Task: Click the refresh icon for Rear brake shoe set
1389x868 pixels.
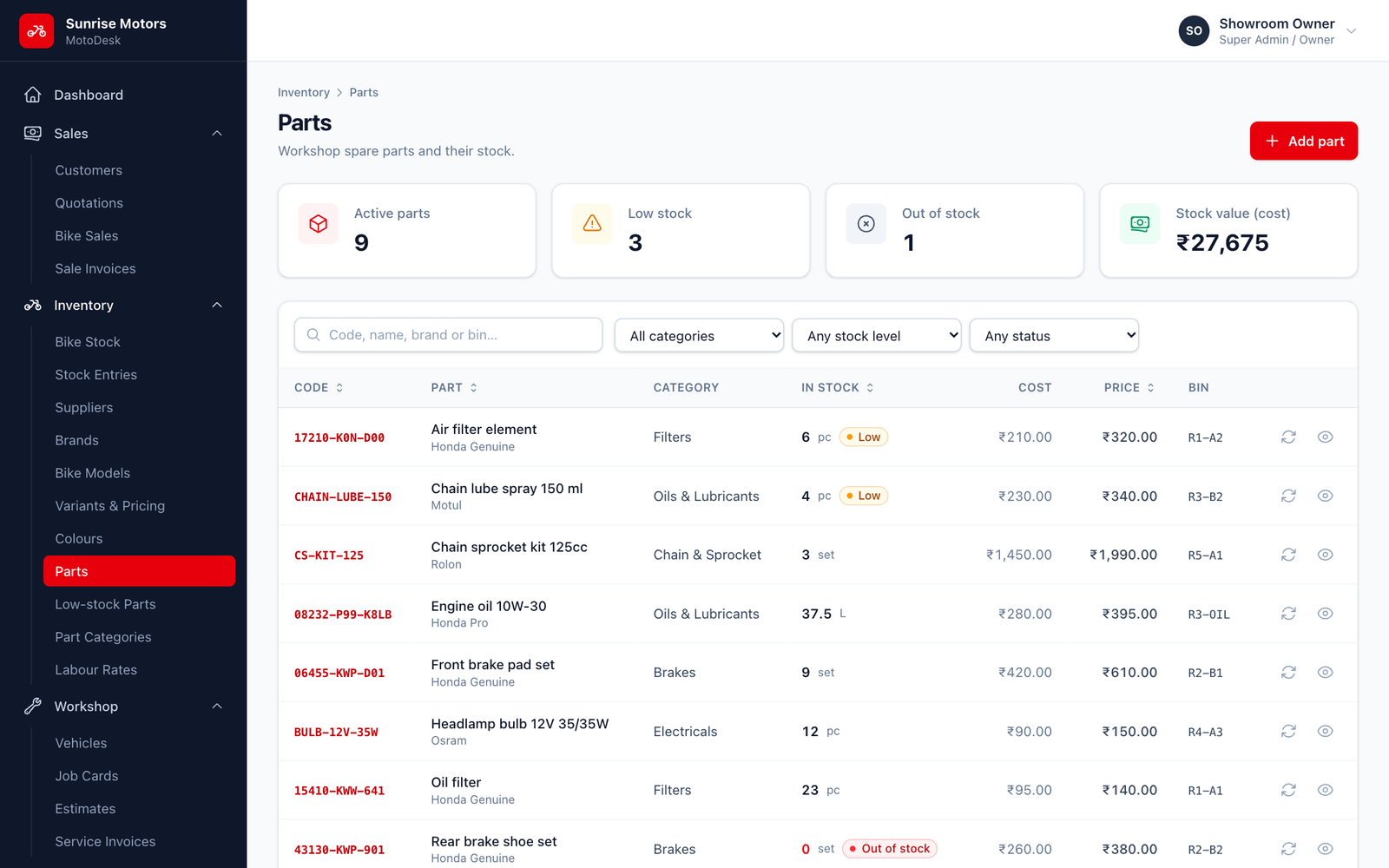Action: tap(1288, 849)
